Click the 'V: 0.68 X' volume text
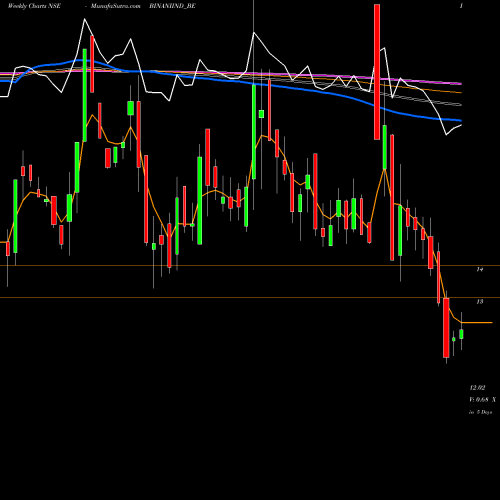The height and width of the screenshot is (500, 500). tap(482, 399)
